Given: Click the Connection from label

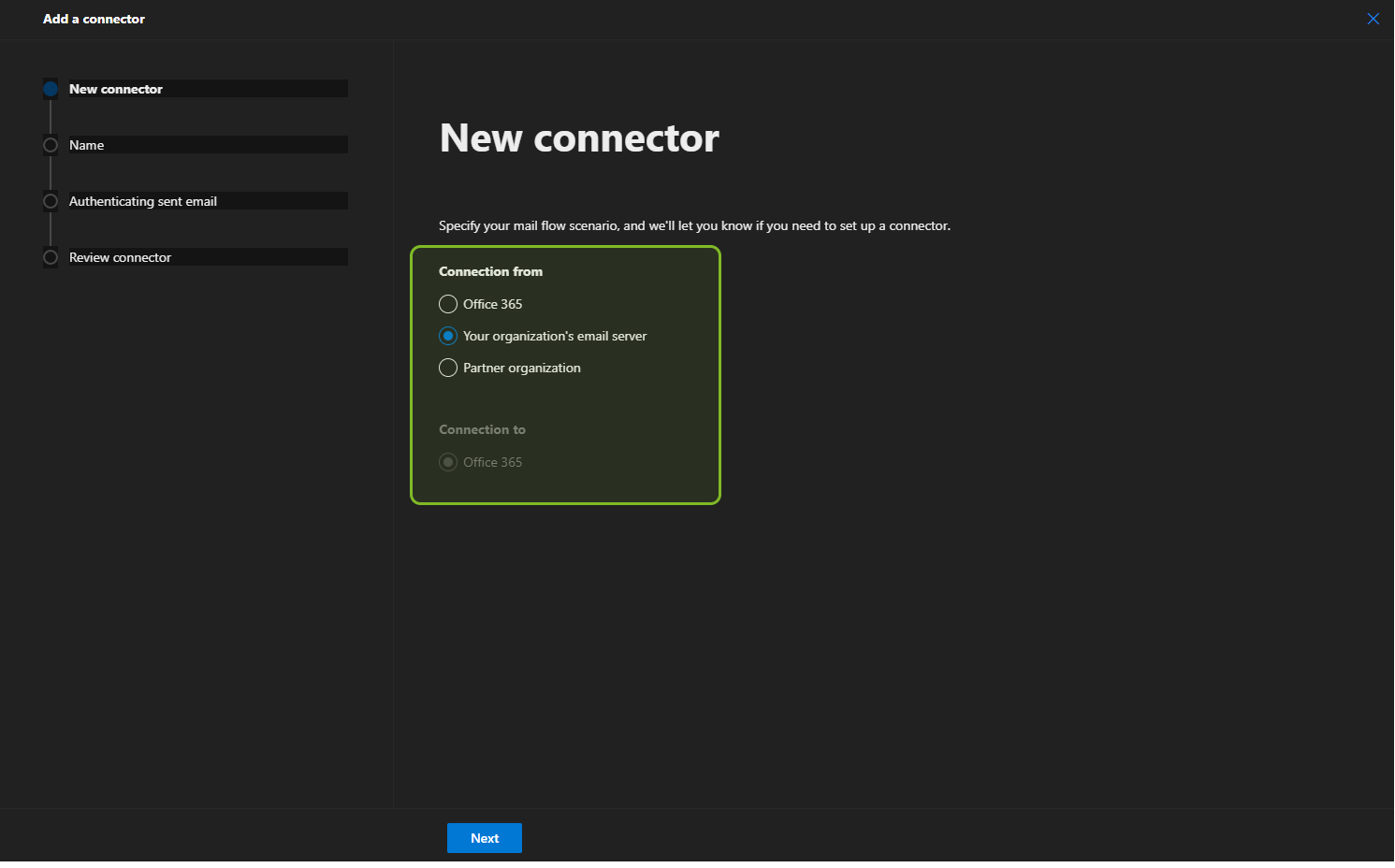Looking at the screenshot, I should click(x=490, y=271).
